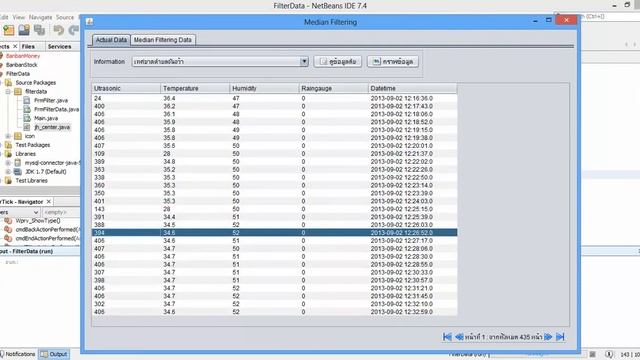Select jh_center.java in project tree
Viewport: 640px width, 360px height.
click(x=52, y=127)
